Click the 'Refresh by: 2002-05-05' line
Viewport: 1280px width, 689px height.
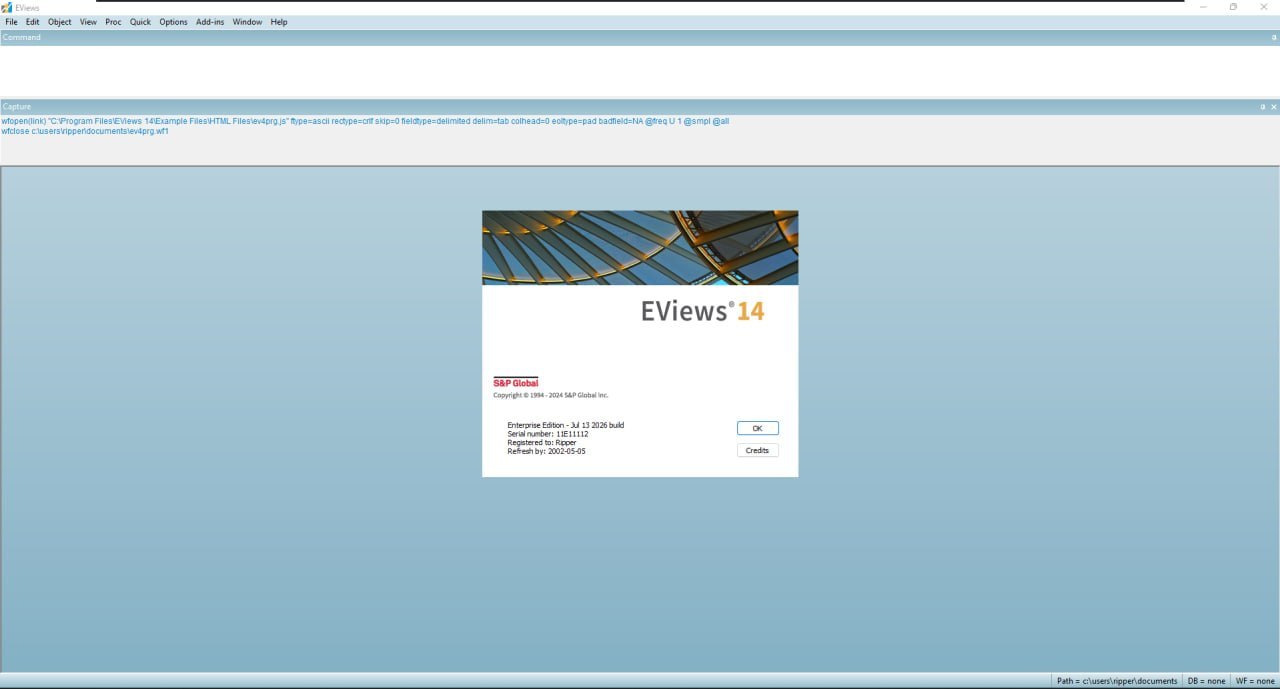pos(546,452)
